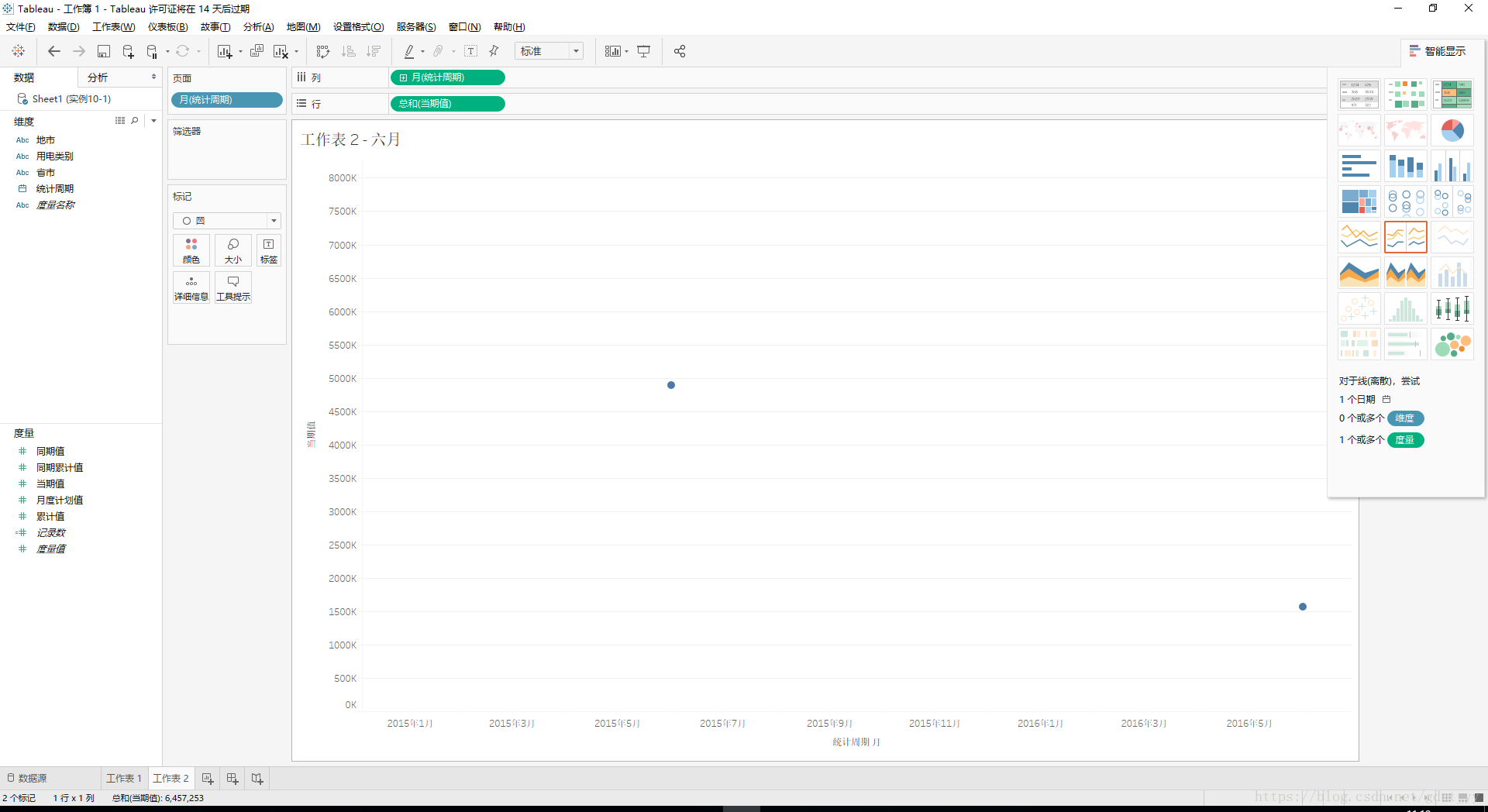Open the Color marks card button
Image resolution: width=1488 pixels, height=812 pixels.
[x=191, y=250]
